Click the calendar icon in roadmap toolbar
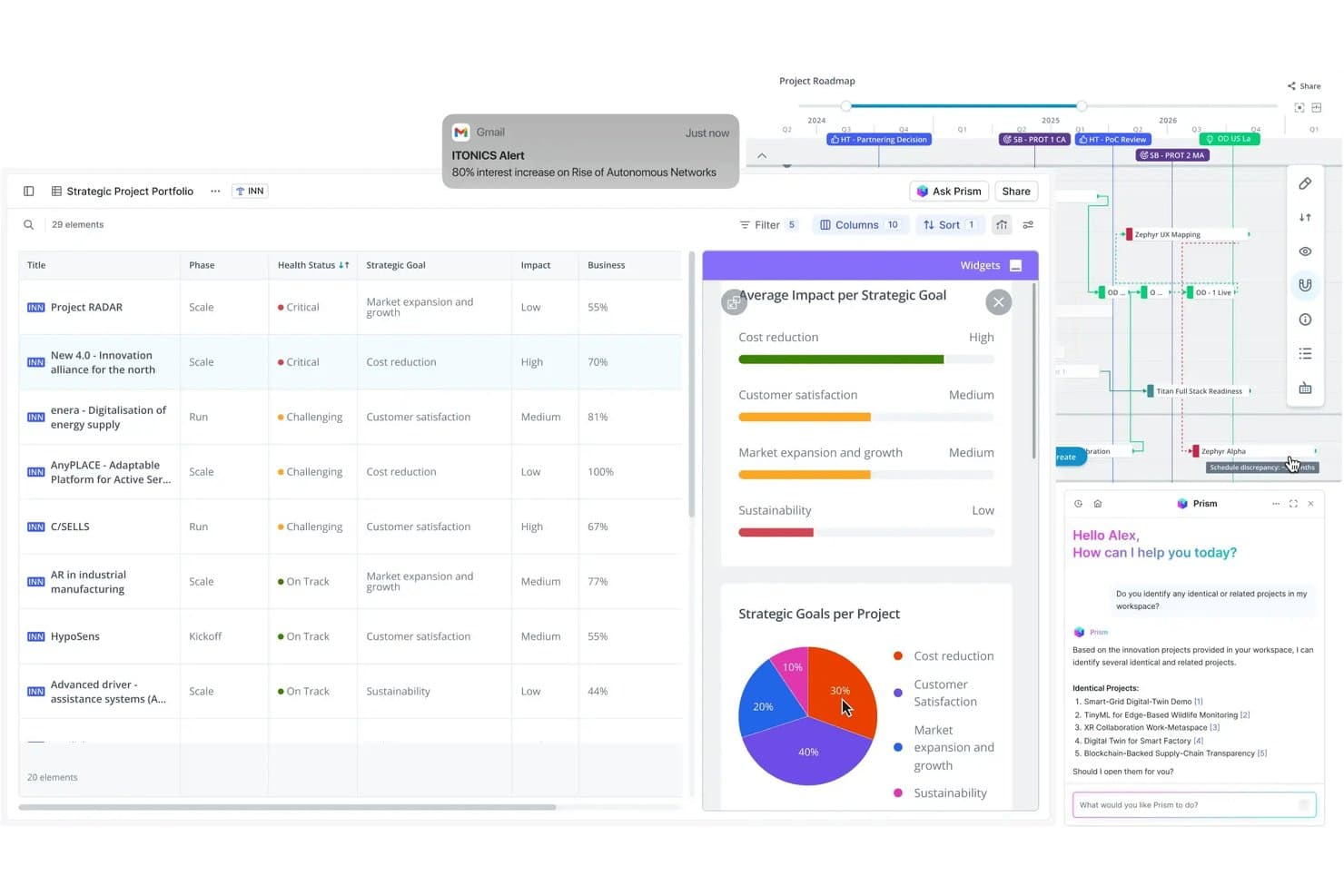This screenshot has height=896, width=1344. click(1305, 389)
